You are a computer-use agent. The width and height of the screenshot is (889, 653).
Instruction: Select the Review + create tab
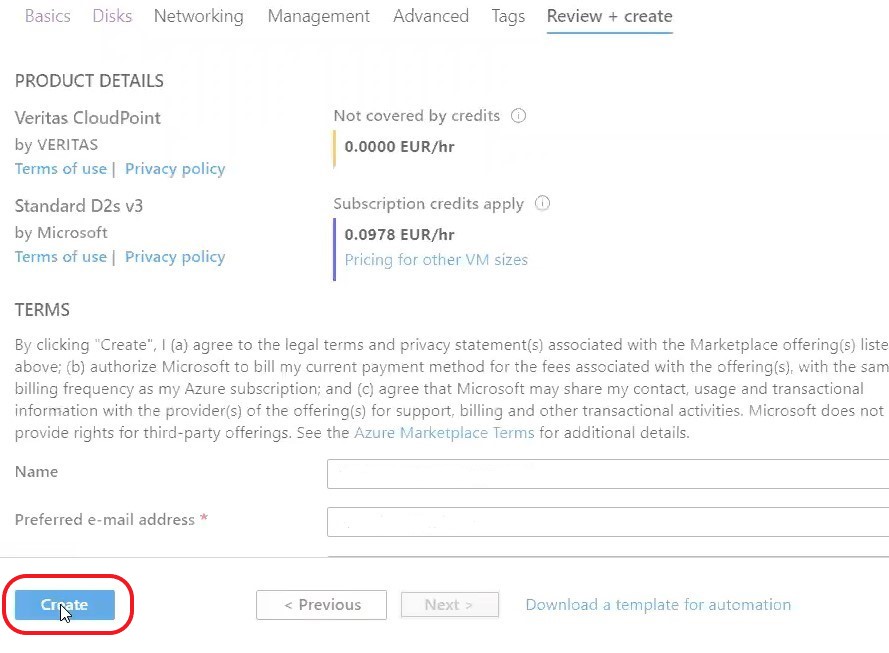[609, 16]
